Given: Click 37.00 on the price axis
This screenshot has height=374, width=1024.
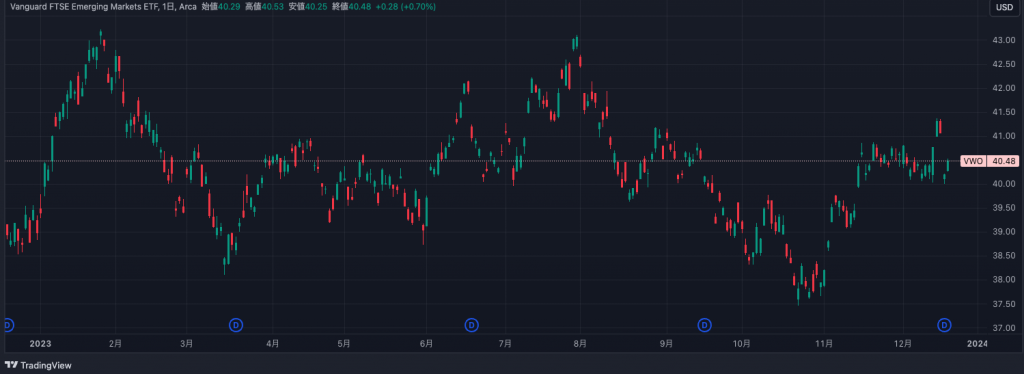Looking at the screenshot, I should [x=1003, y=328].
